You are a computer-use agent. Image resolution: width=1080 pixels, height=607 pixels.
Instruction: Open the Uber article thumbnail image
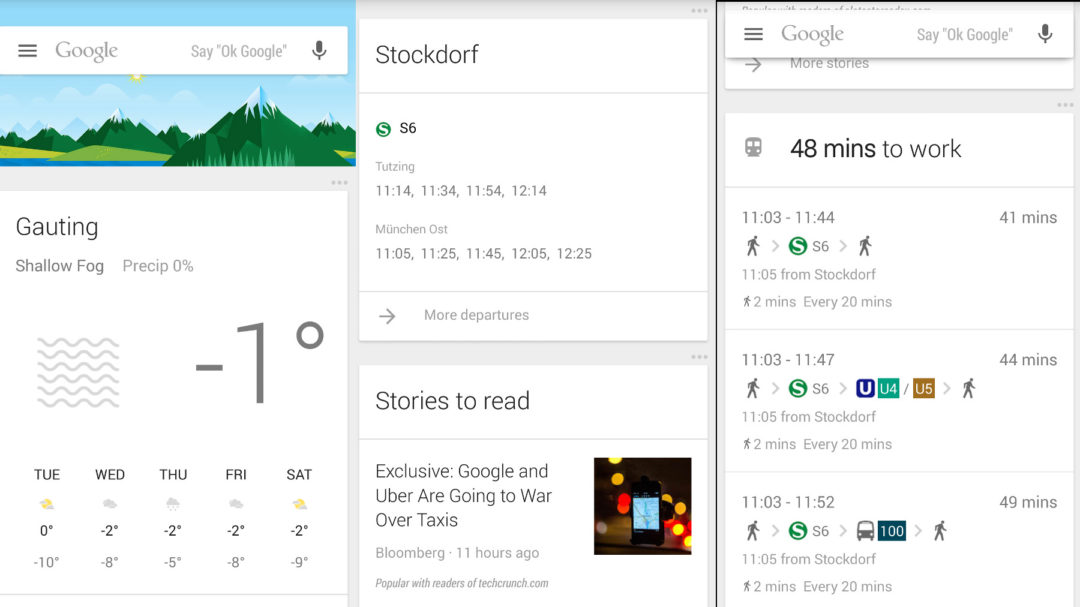click(643, 506)
